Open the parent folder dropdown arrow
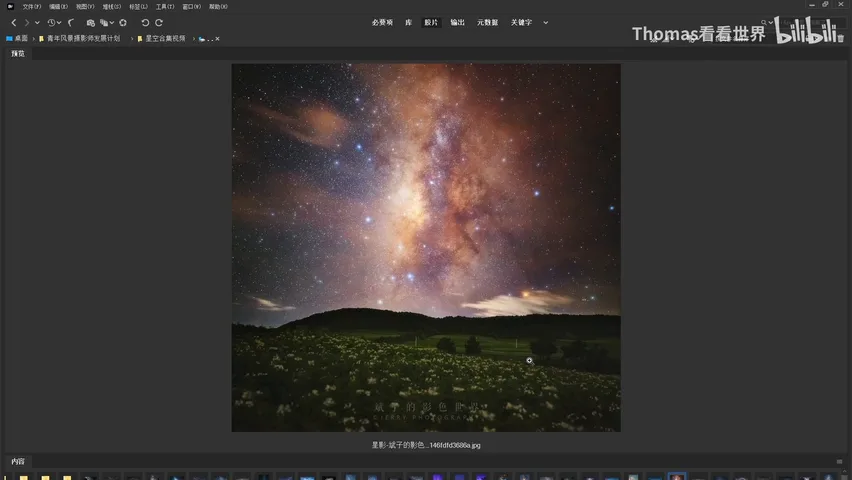The image size is (852, 480). tap(37, 23)
